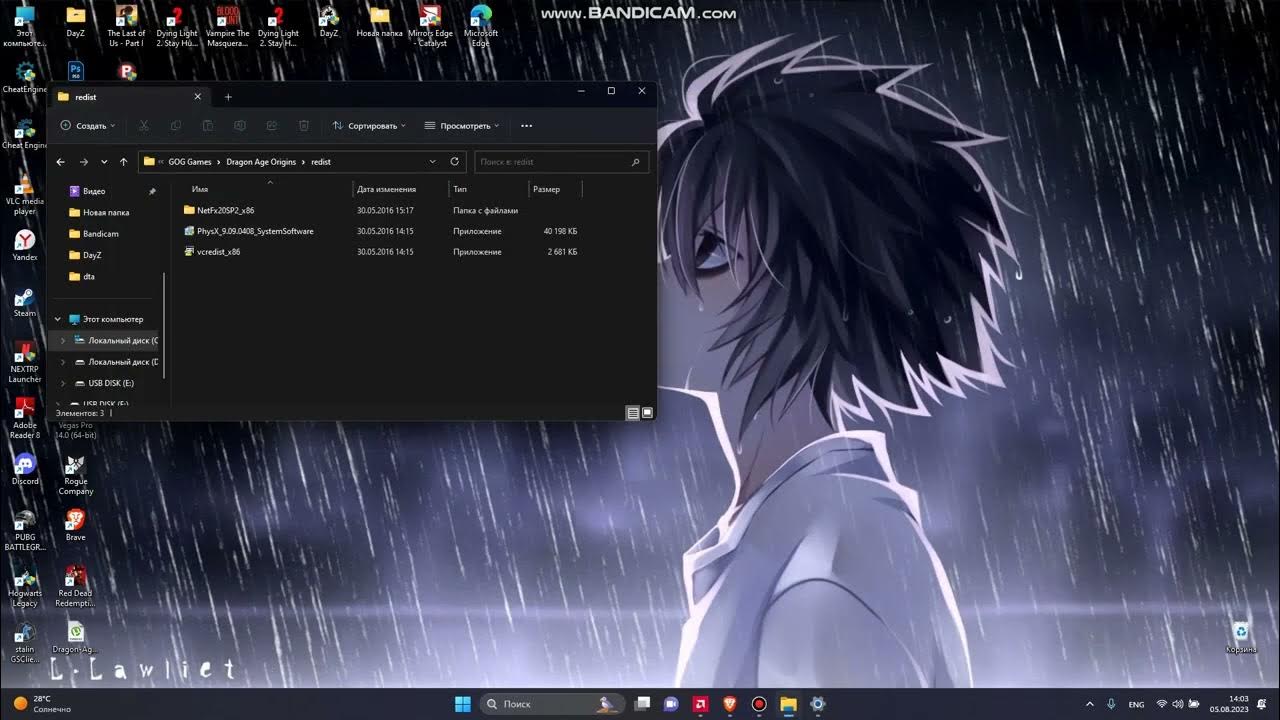1280x720 pixels.
Task: Expand the Локальный диск (C drive node
Action: click(63, 341)
